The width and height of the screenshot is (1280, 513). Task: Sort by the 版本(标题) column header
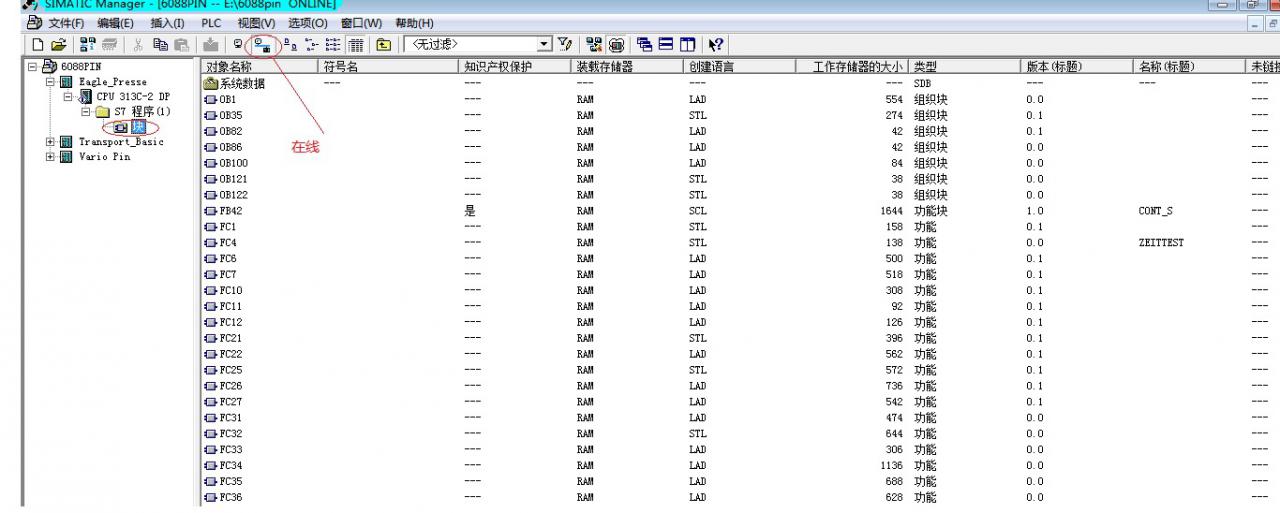(x=1078, y=67)
